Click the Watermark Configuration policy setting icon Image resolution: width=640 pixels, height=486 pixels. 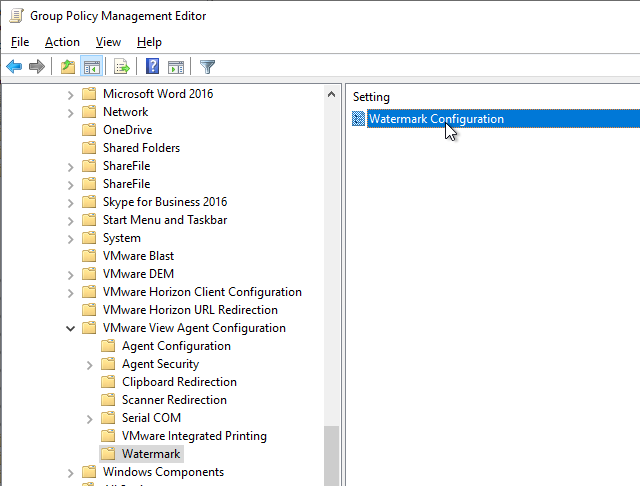click(358, 119)
